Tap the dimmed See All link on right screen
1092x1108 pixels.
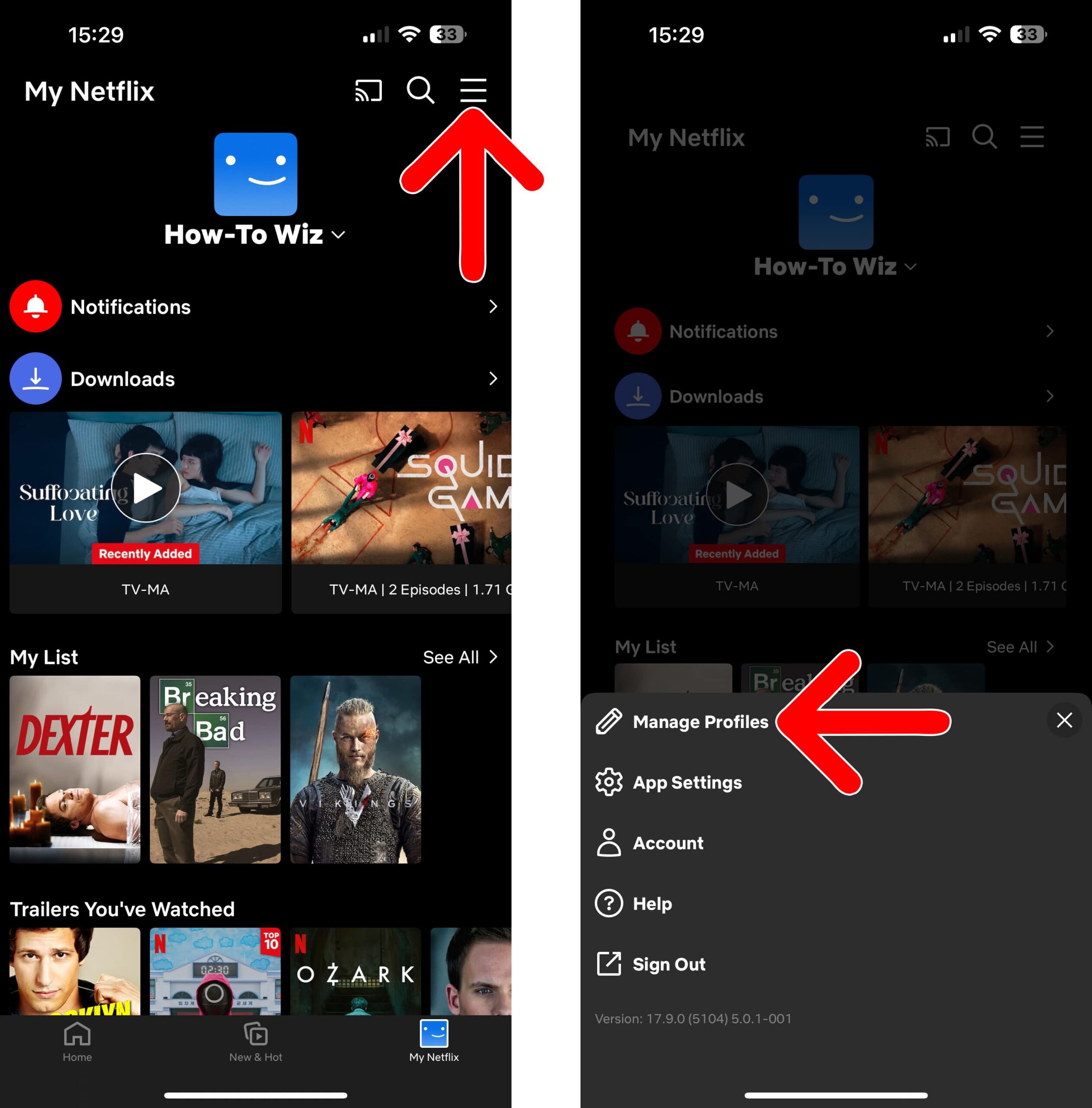[x=1020, y=647]
